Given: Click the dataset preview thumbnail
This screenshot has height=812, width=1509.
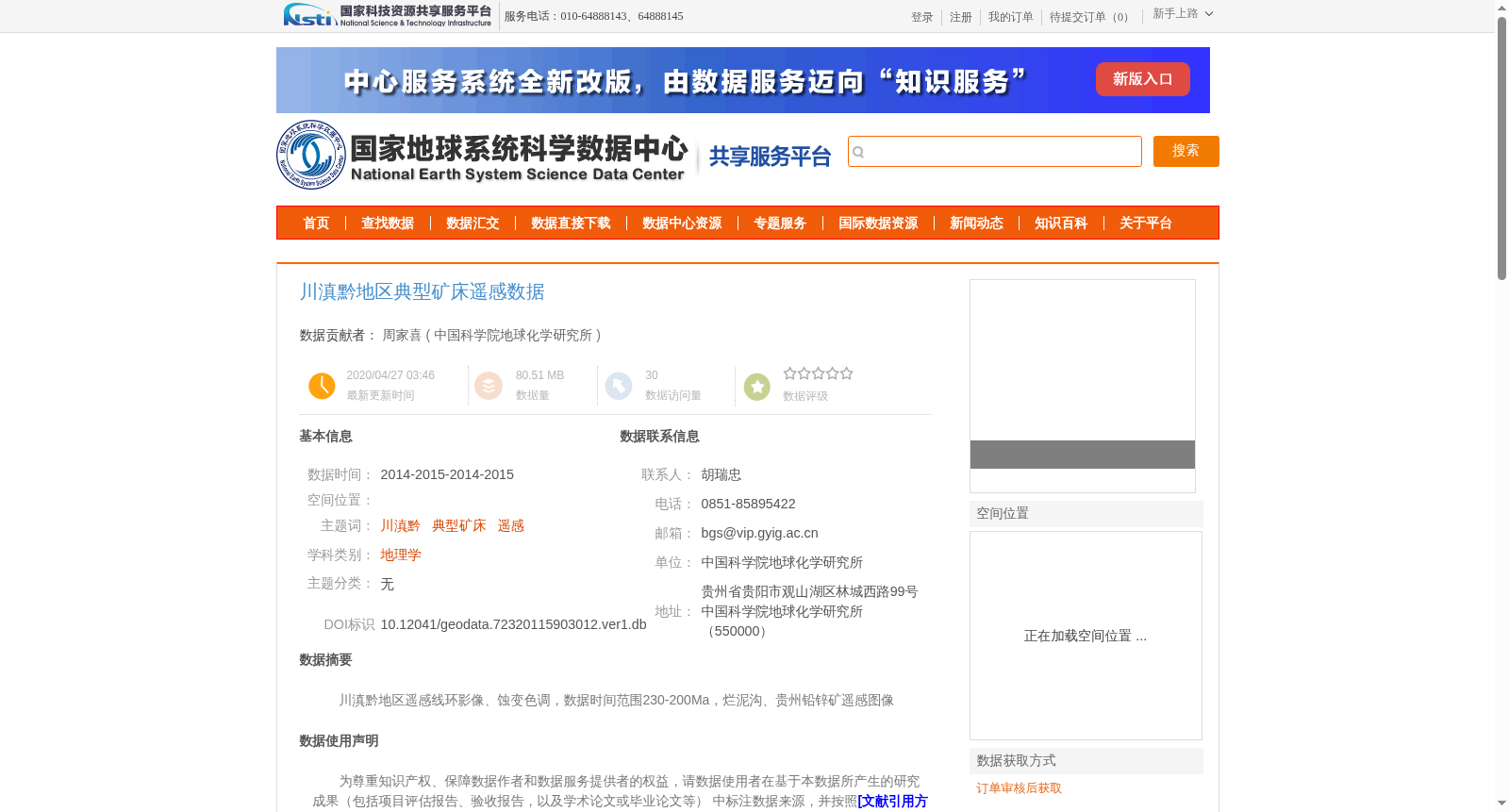Looking at the screenshot, I should [1082, 386].
